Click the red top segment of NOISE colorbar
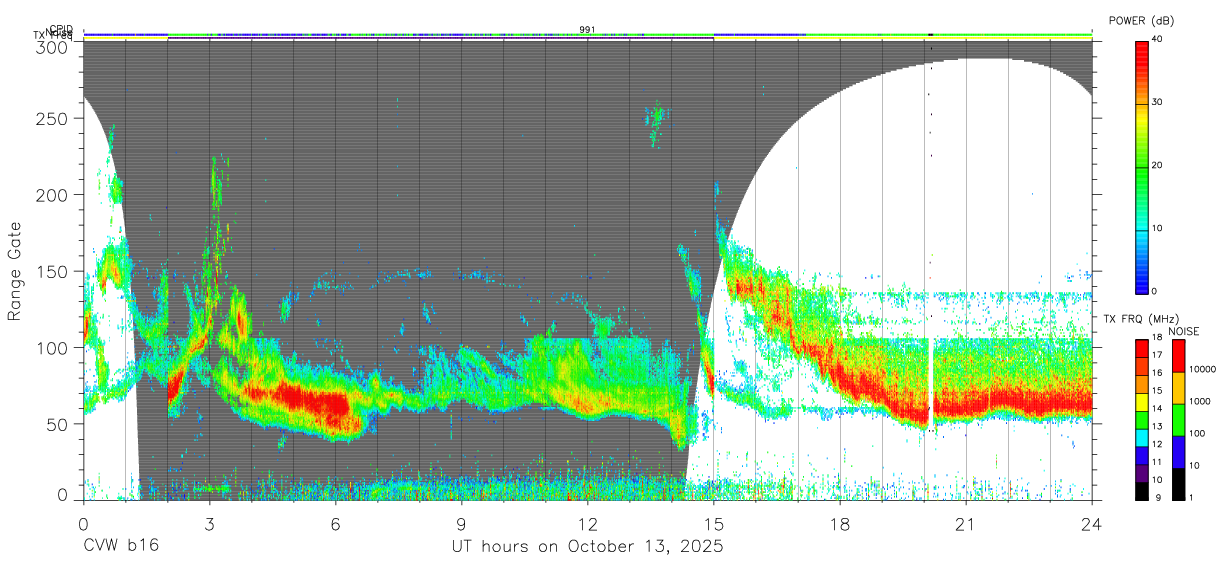The height and width of the screenshot is (567, 1228). click(1179, 356)
